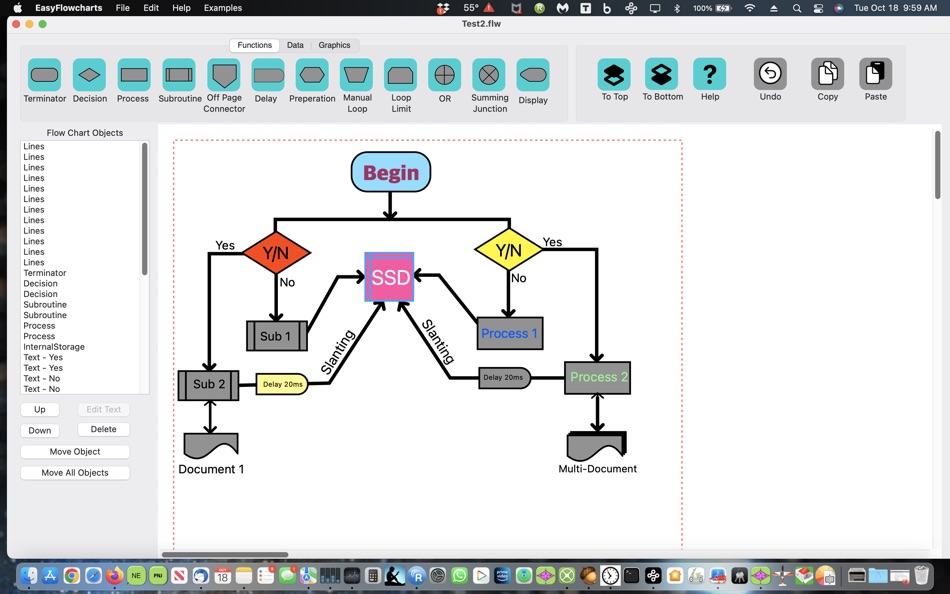Select the Display shape tool
Screen dimensions: 950x594
[x=533, y=75]
